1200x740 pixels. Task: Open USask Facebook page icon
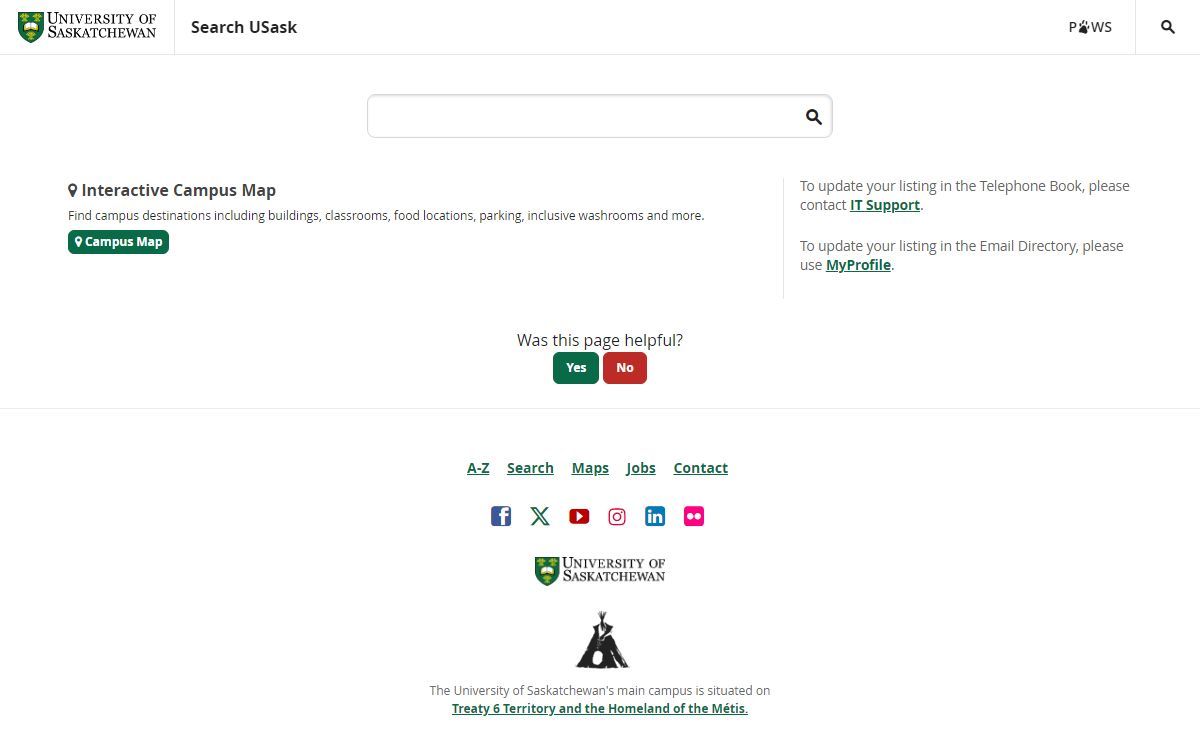coord(501,516)
